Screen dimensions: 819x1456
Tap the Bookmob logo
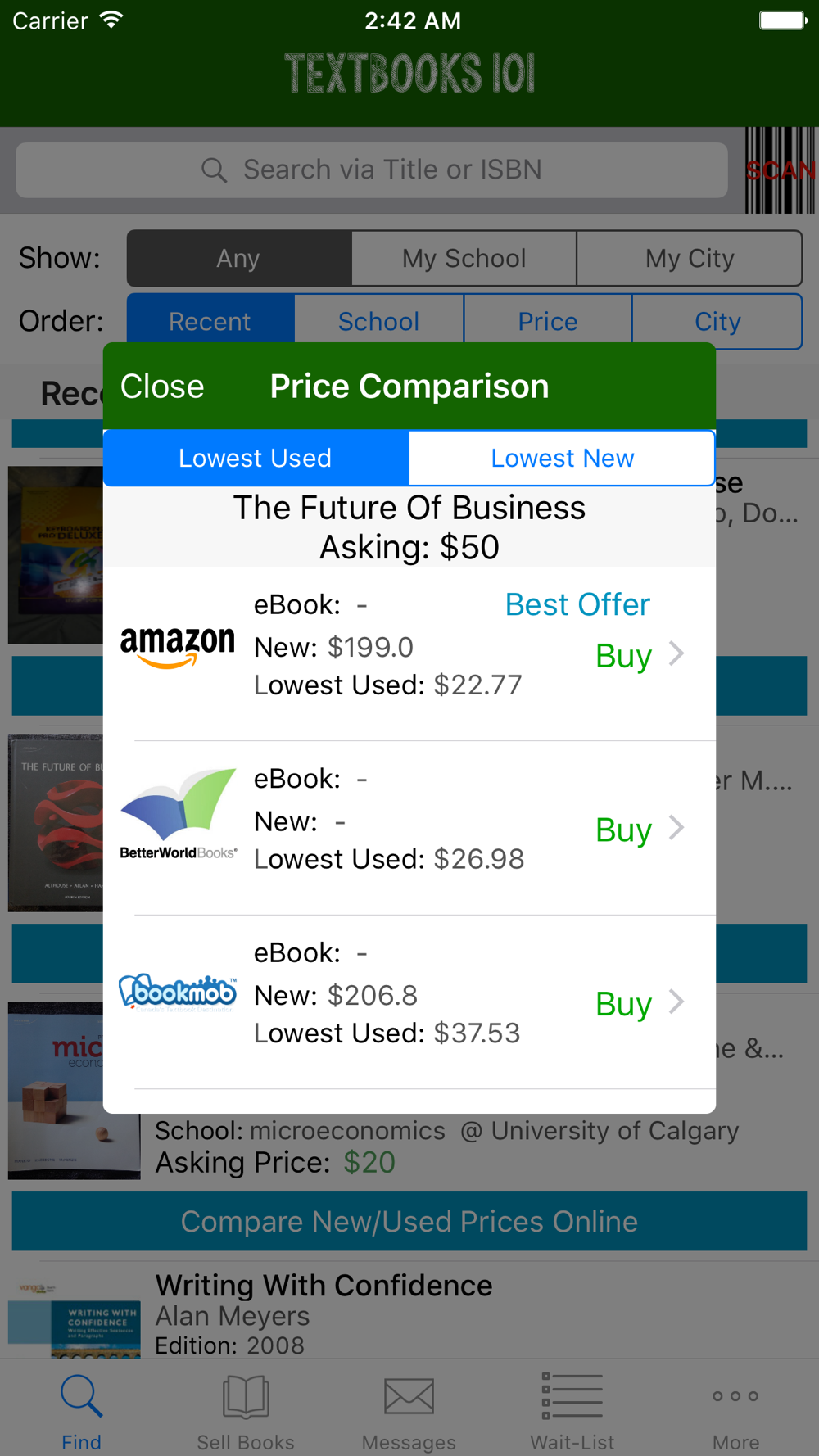coord(178,993)
